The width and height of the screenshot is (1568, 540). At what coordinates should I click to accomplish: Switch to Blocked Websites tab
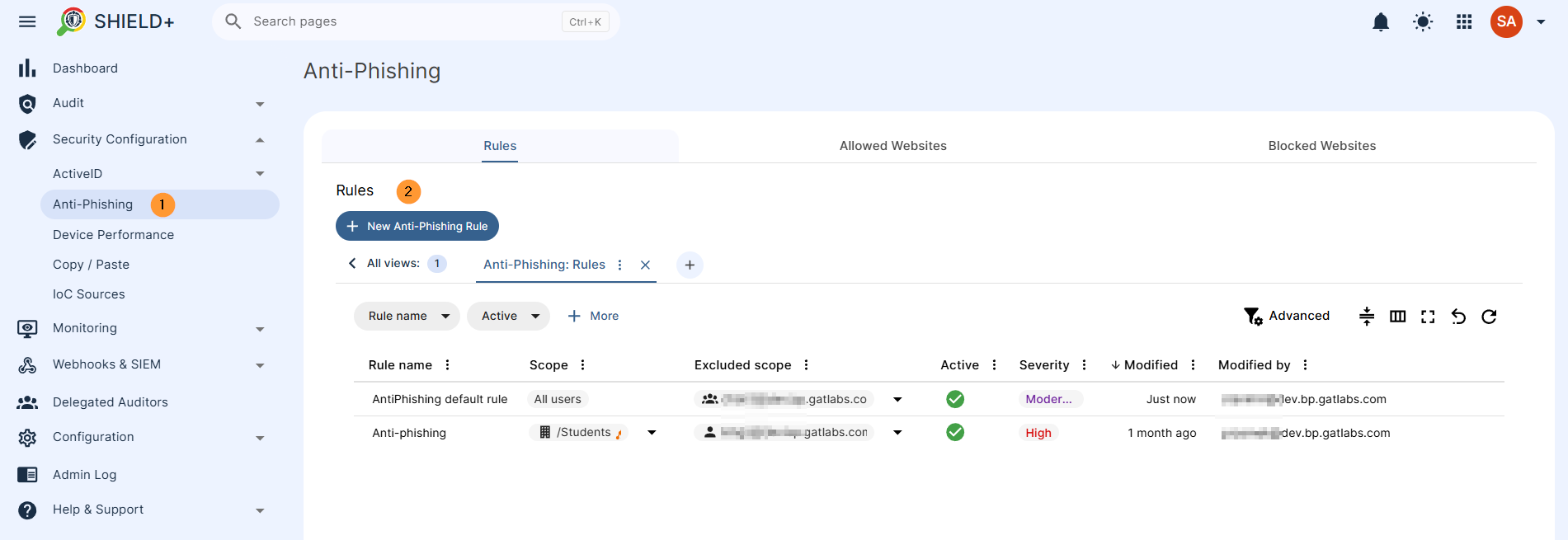(1321, 146)
